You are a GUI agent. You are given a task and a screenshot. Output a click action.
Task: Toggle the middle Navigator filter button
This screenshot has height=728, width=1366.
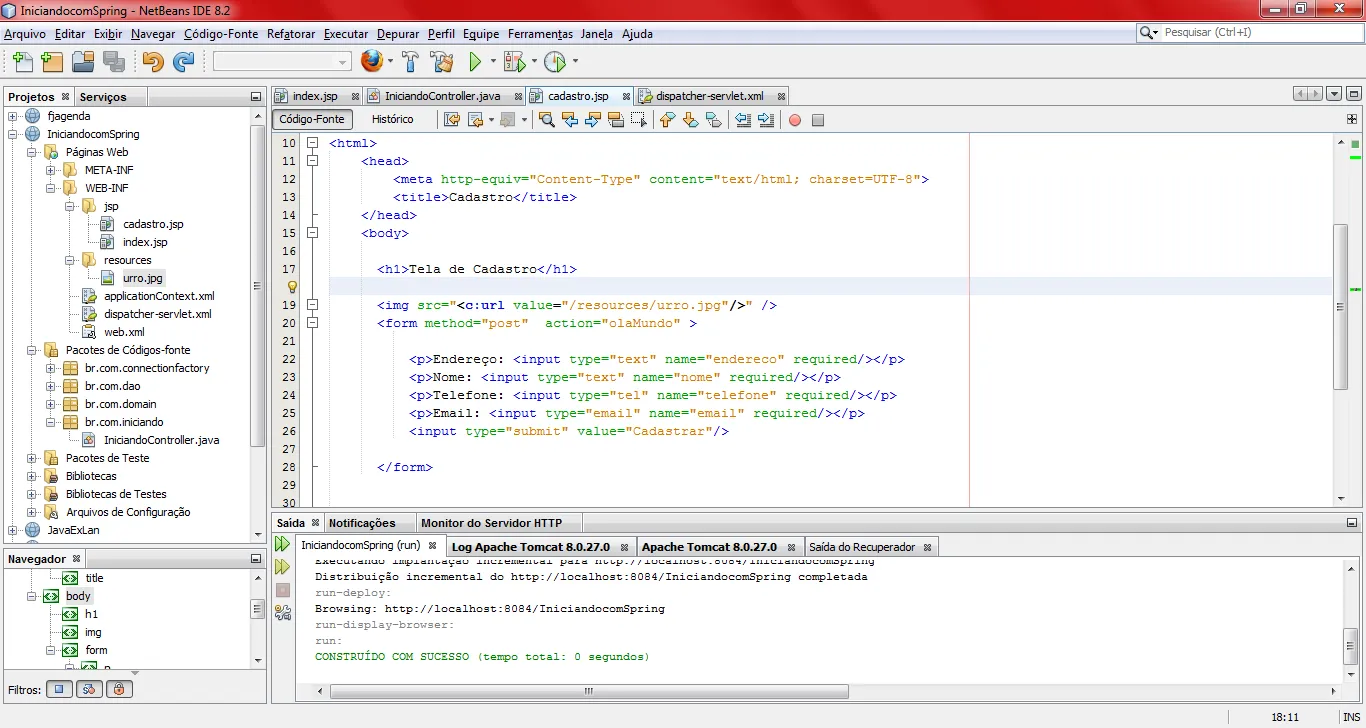90,689
